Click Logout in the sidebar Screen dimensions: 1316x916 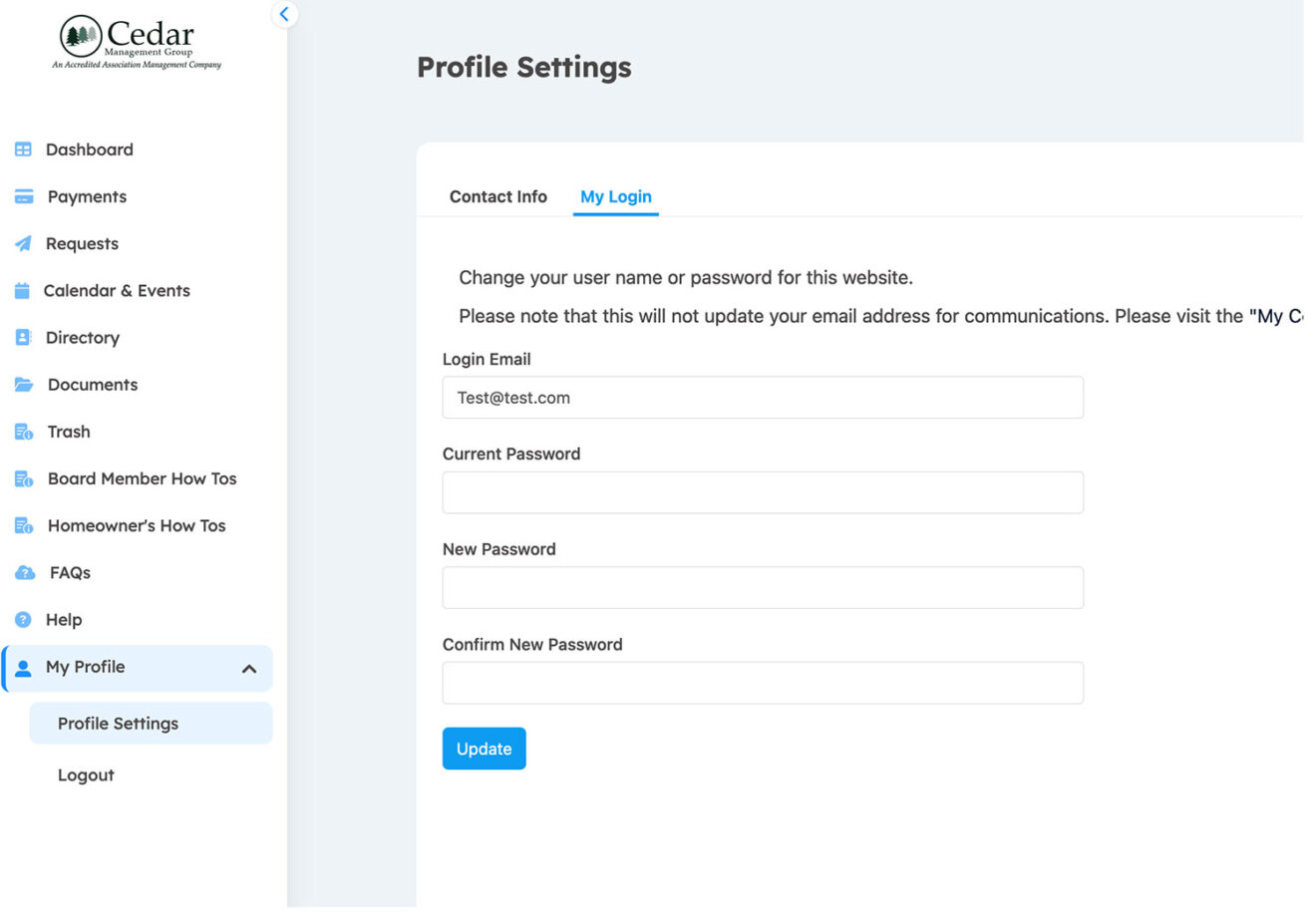point(86,775)
